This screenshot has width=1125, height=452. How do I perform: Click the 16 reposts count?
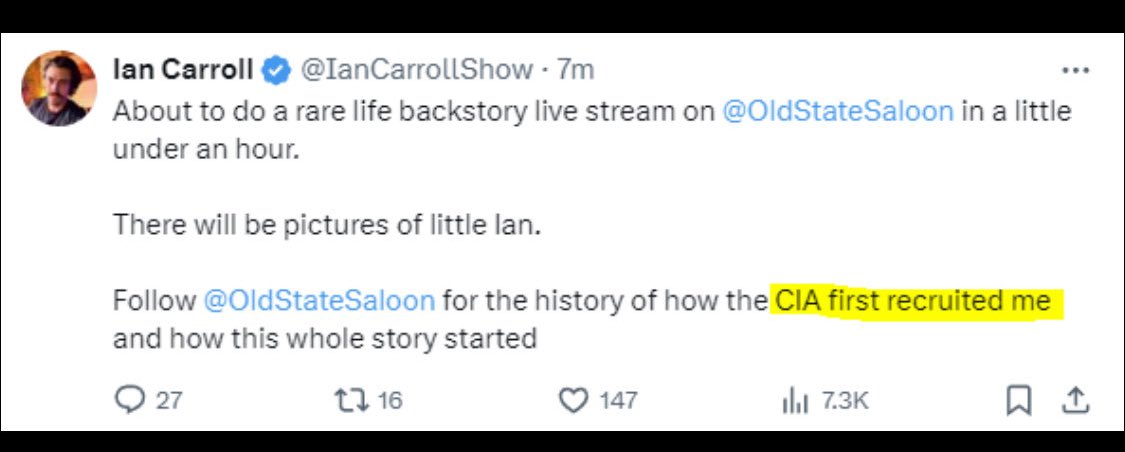[x=390, y=401]
